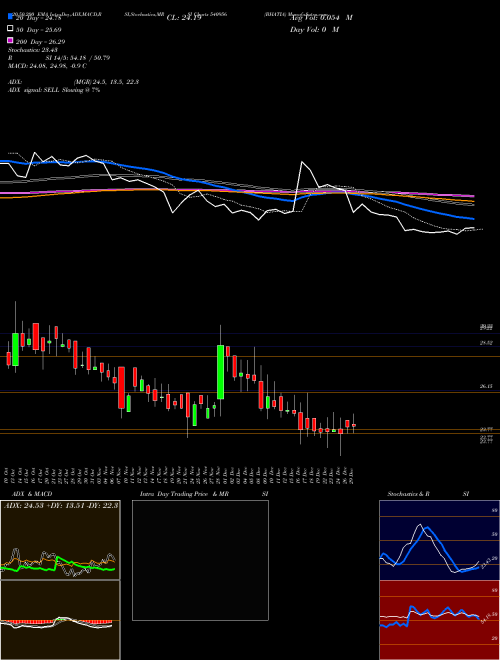
Task: Click the empty Intra Day Trading Price panel
Action: pos(200,560)
